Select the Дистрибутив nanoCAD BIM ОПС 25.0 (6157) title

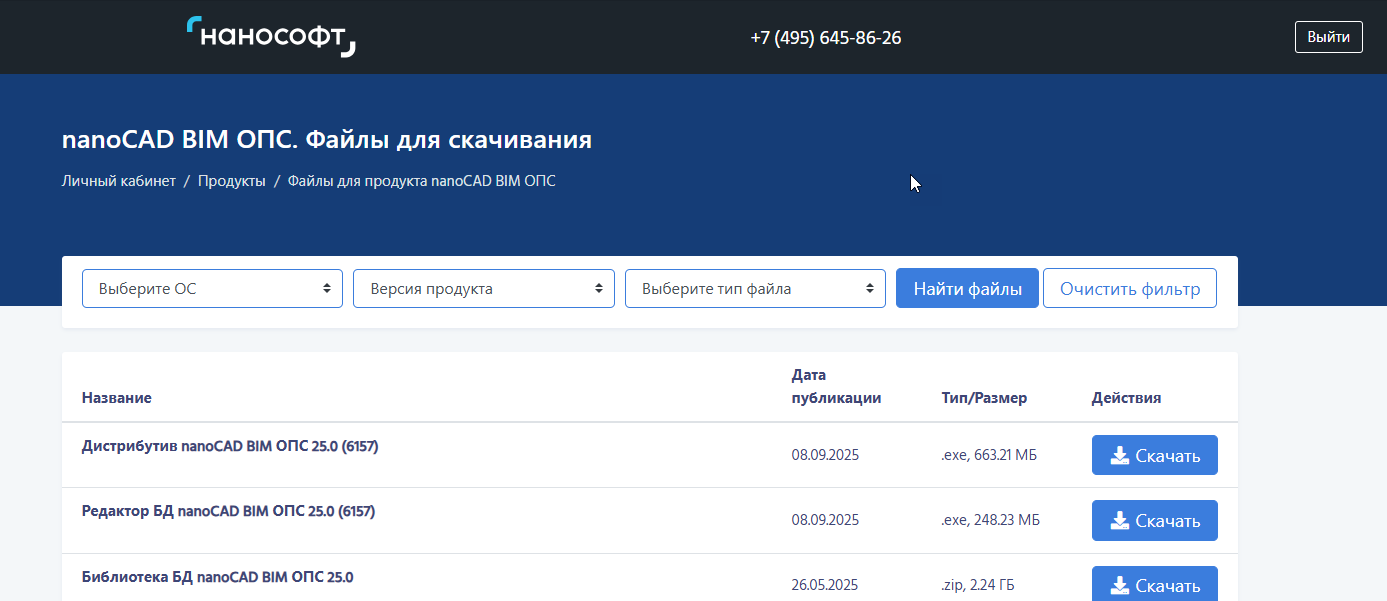click(x=230, y=447)
